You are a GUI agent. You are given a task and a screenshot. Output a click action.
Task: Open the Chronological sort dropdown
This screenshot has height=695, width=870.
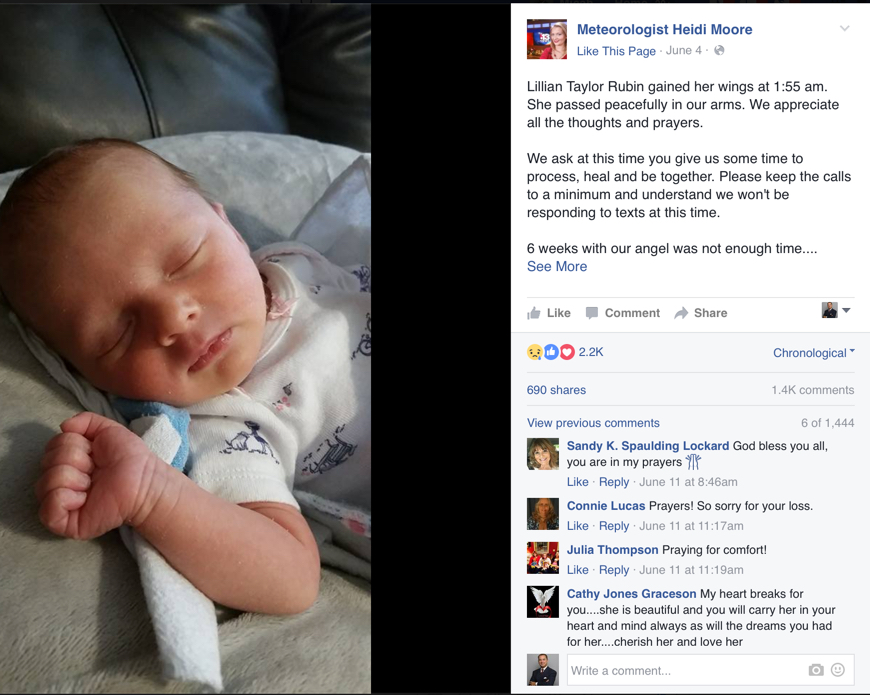[x=814, y=353]
